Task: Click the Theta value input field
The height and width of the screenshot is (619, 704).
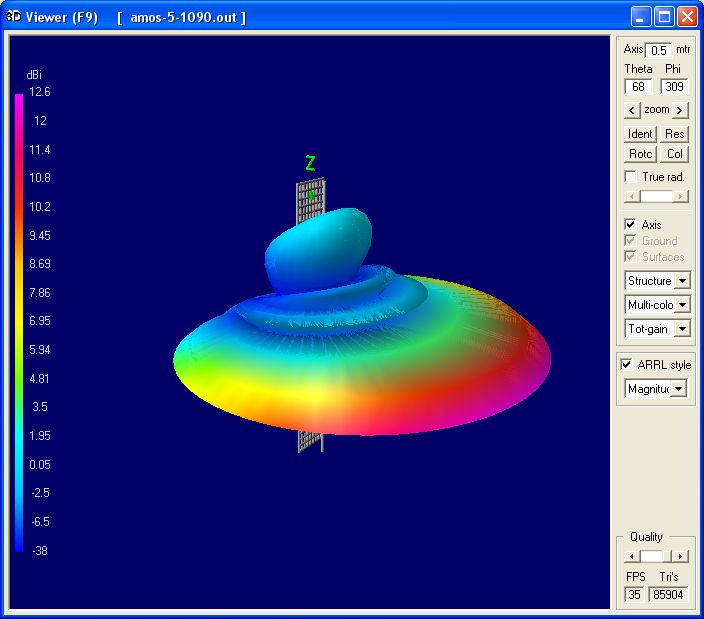Action: 637,87
